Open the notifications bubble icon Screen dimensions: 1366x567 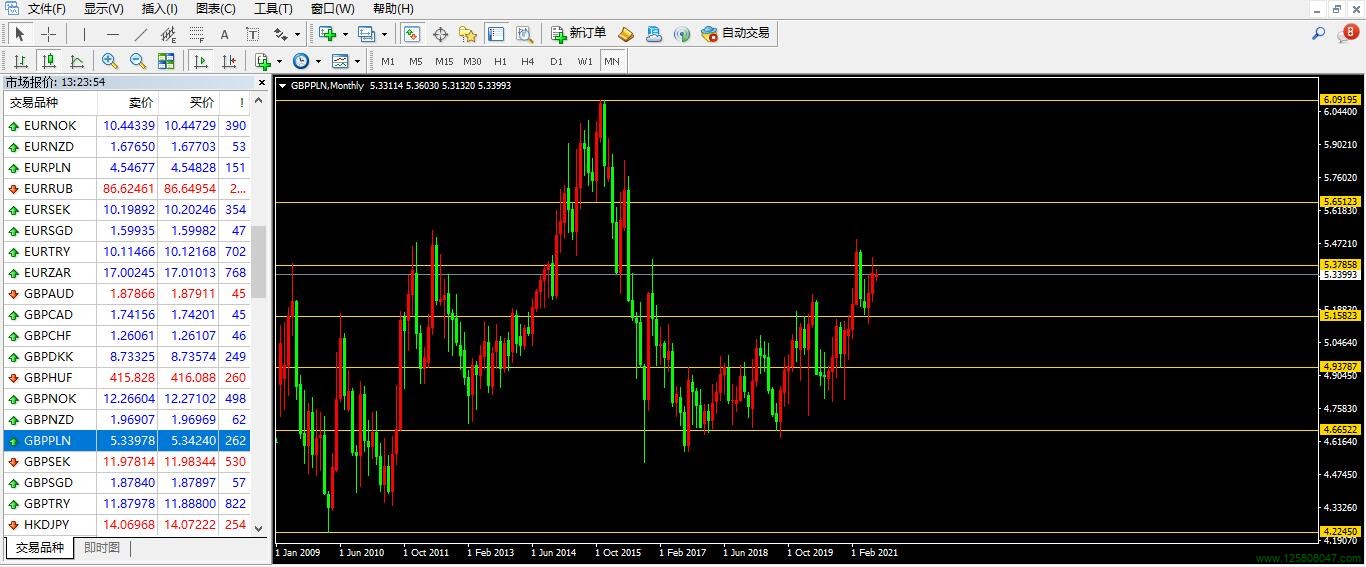coord(1348,33)
